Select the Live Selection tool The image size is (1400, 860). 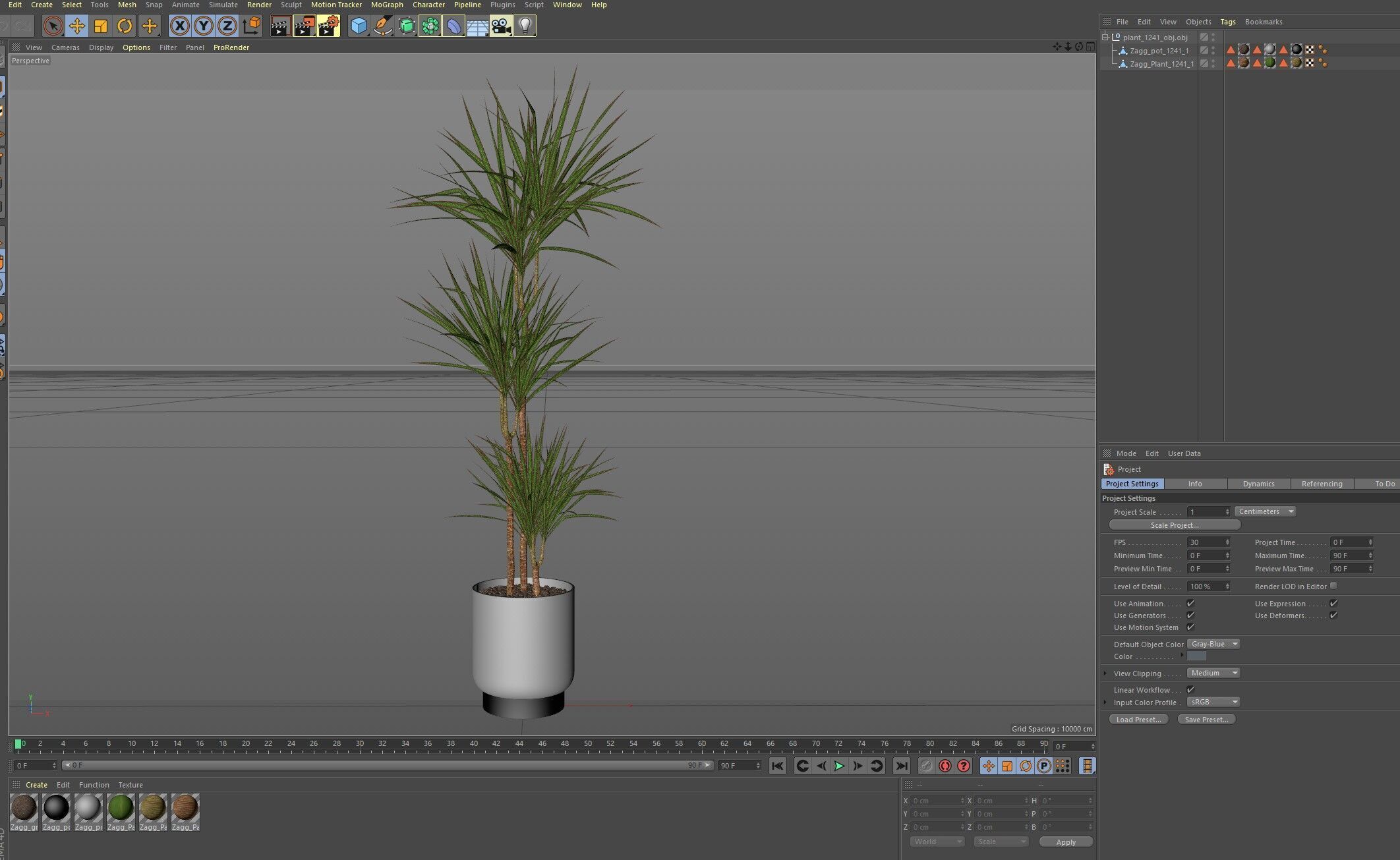click(53, 26)
